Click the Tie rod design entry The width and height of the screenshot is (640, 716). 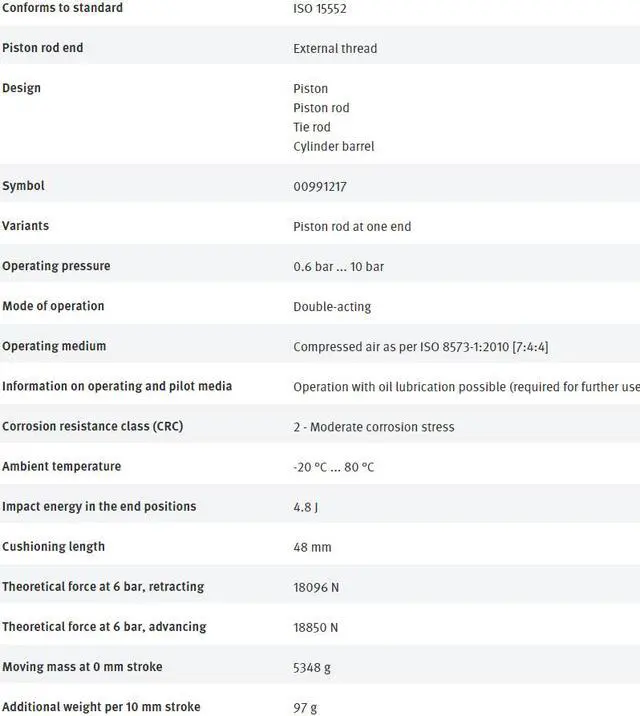click(x=311, y=127)
